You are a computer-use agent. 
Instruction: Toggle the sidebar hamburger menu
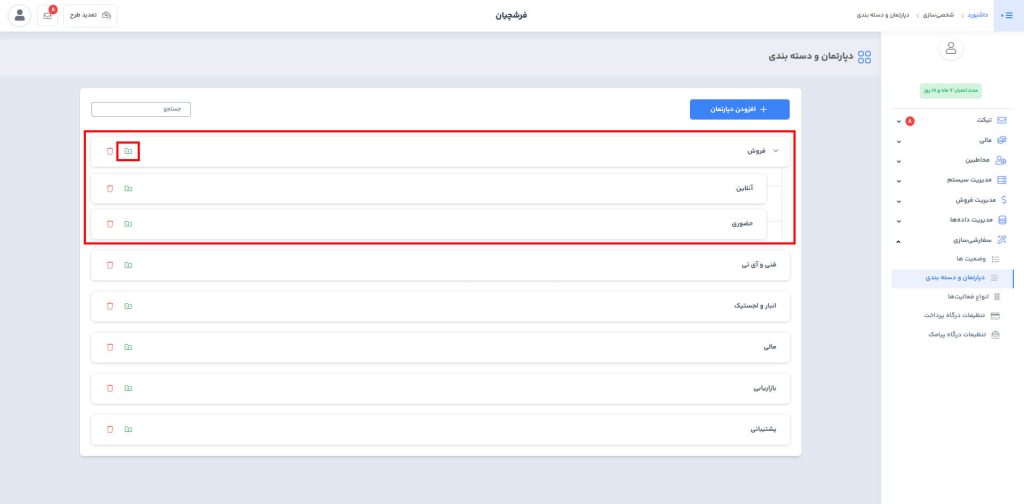tap(1008, 16)
